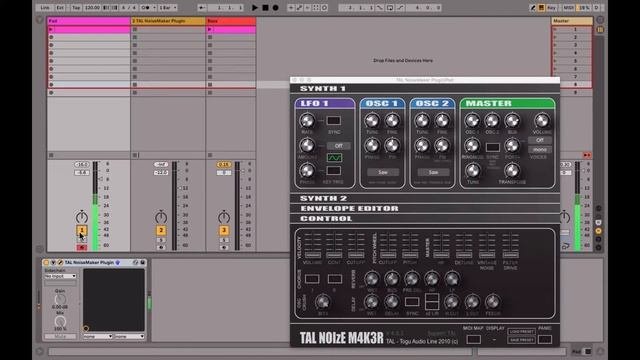This screenshot has height=360, width=640.
Task: Collapse the SYNTH 1 section header
Action: [425, 89]
